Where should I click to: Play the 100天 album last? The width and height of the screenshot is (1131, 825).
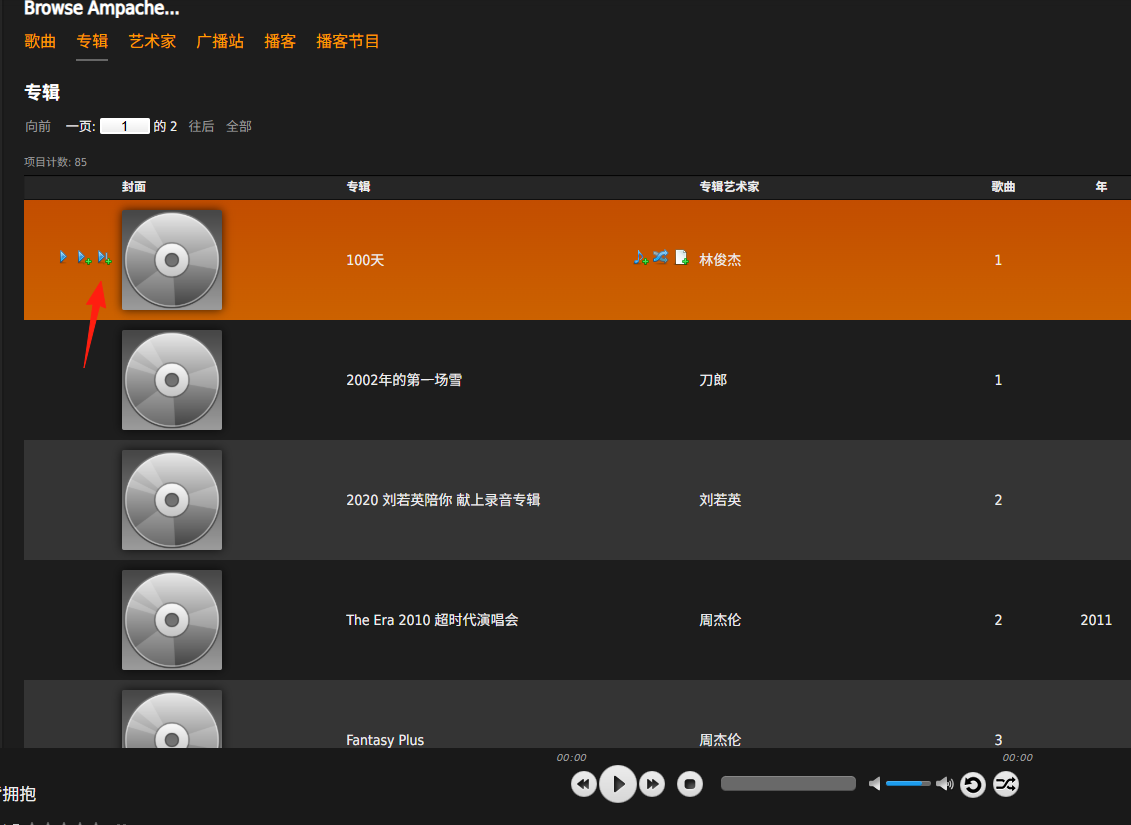[x=105, y=257]
